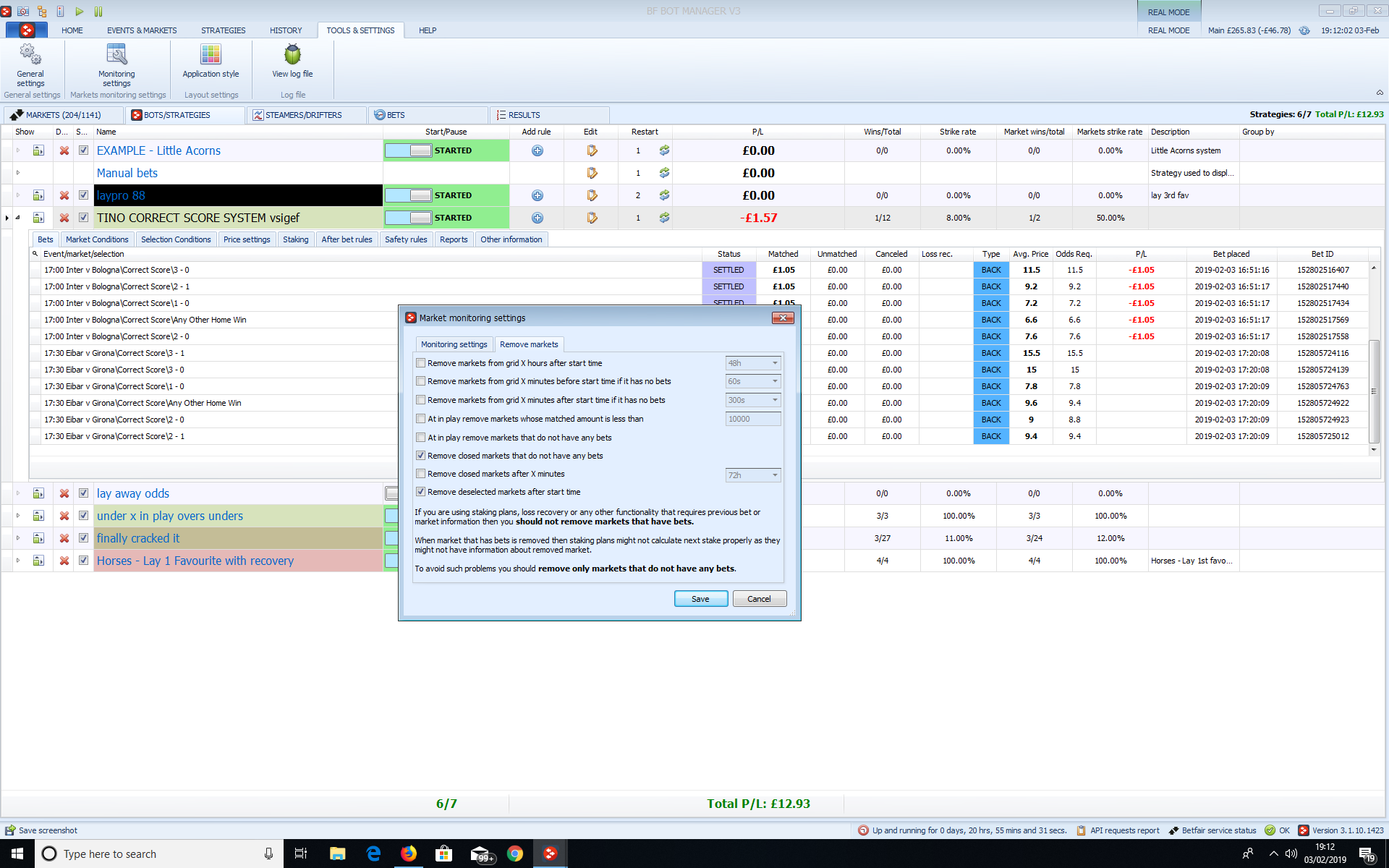
Task: Open Windows Start menu
Action: coord(17,854)
